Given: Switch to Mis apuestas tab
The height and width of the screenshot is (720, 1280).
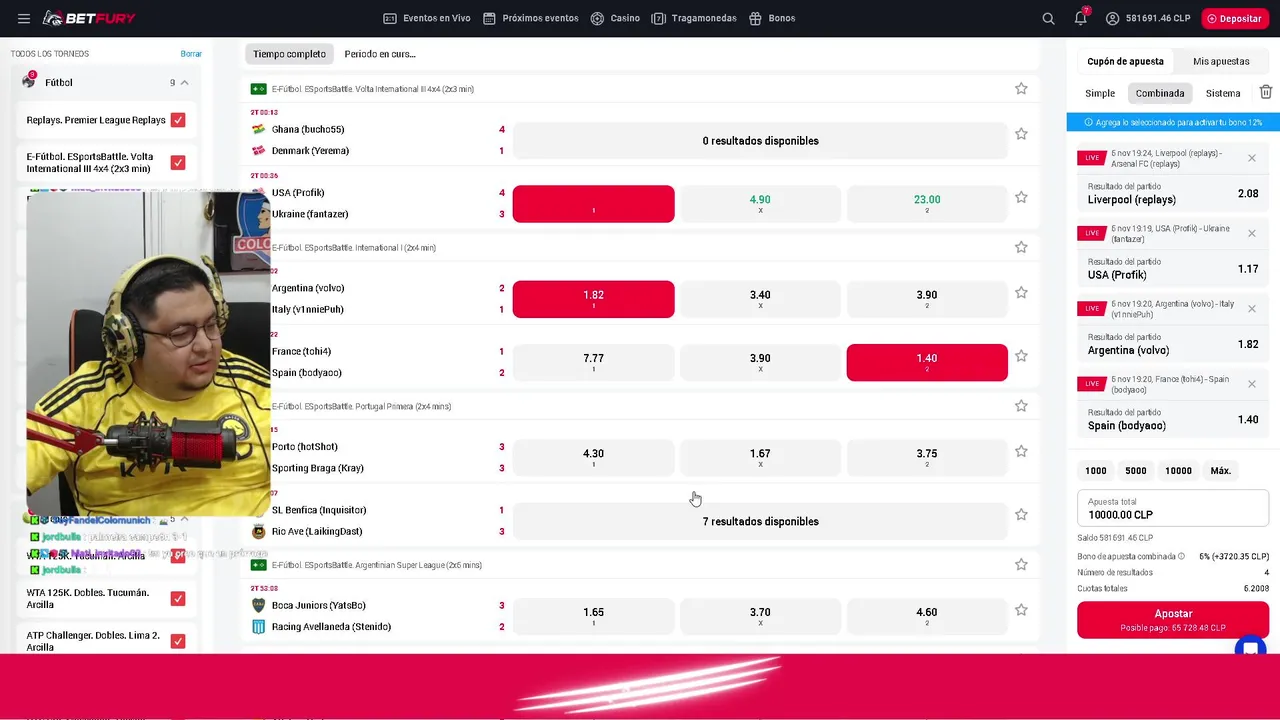Looking at the screenshot, I should coord(1221,61).
